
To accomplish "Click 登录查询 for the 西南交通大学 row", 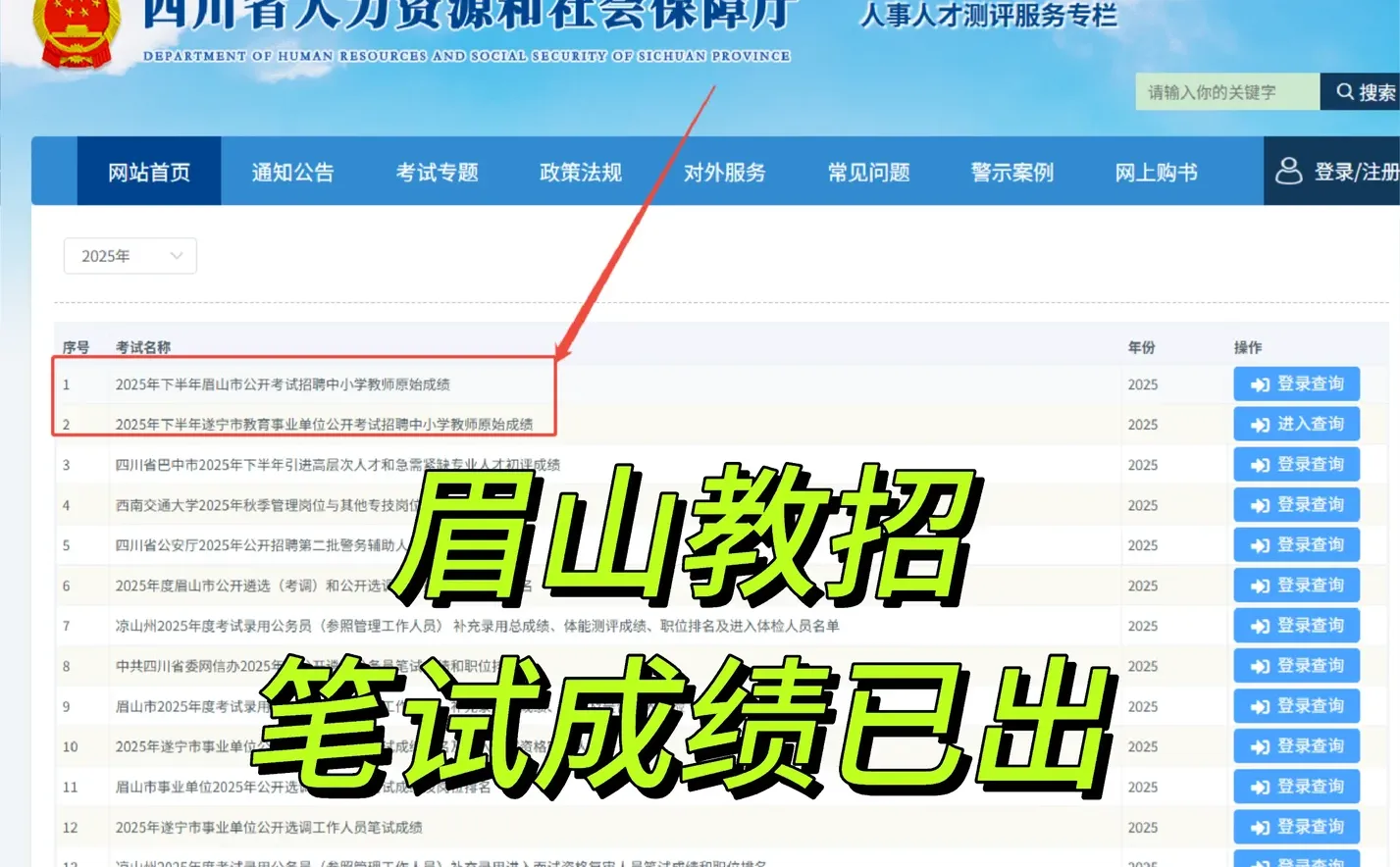I will point(1296,504).
